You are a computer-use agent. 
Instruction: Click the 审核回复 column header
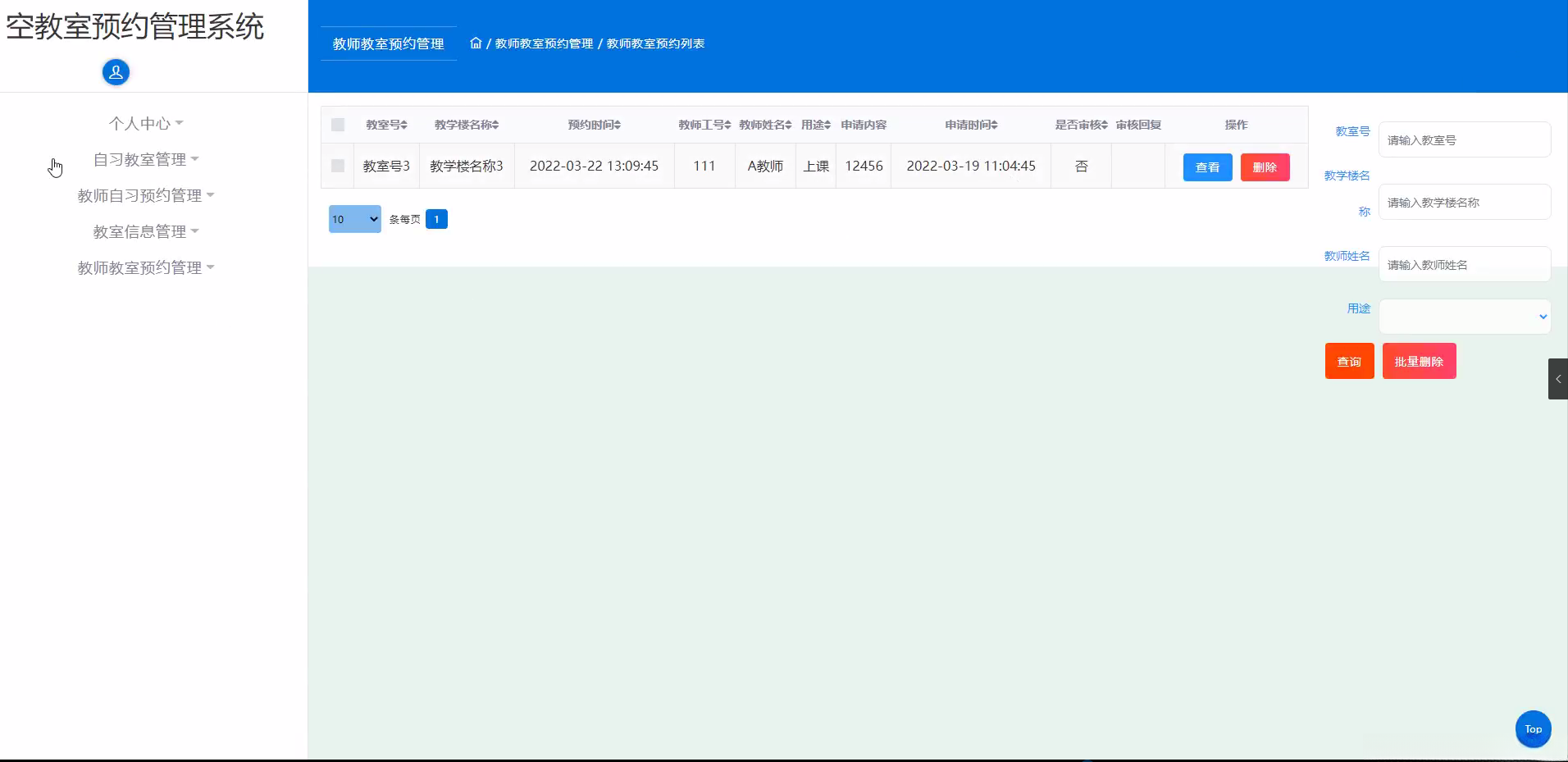coord(1138,125)
